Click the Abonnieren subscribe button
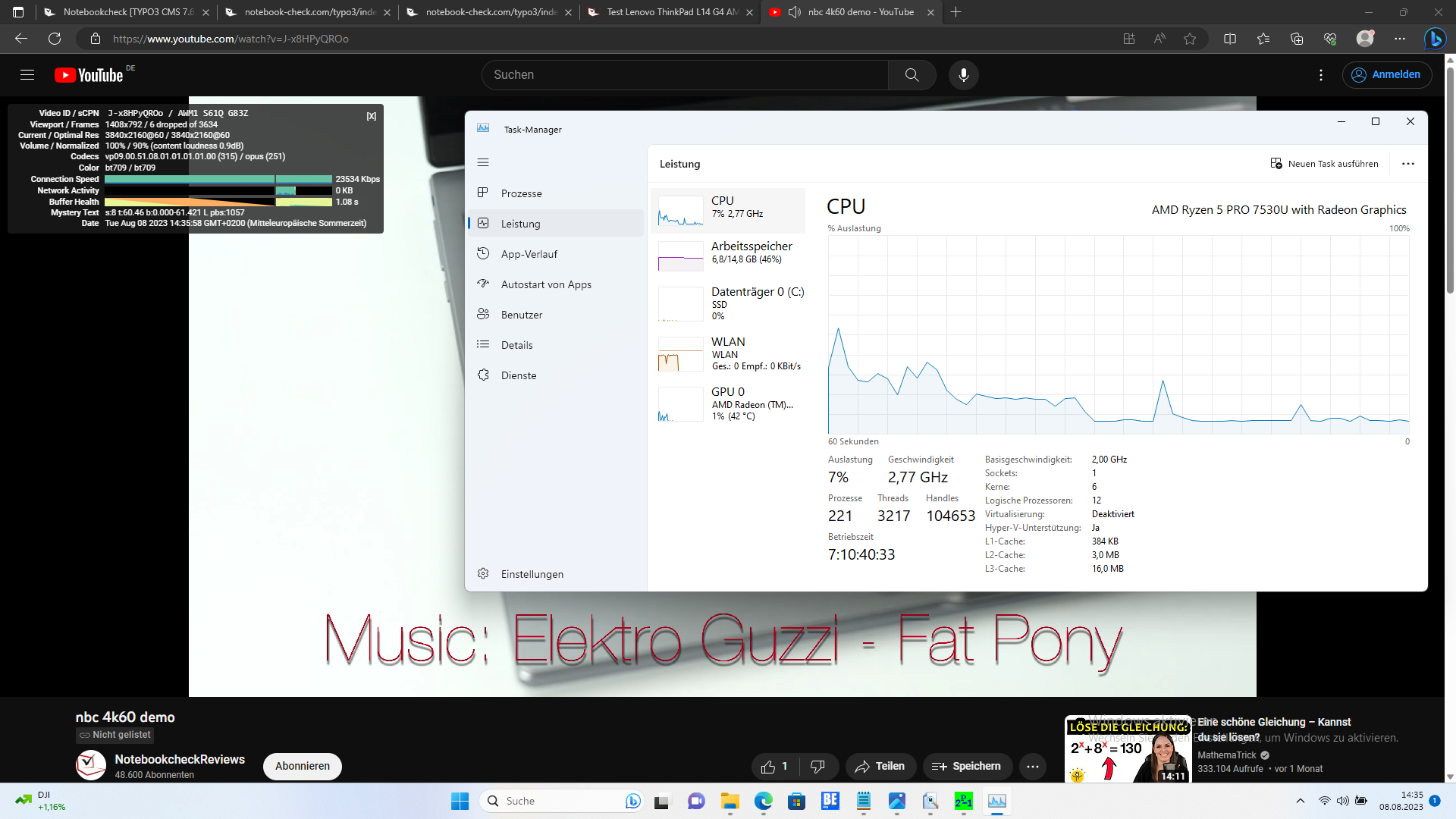Screen dimensions: 1456x819 tap(302, 766)
